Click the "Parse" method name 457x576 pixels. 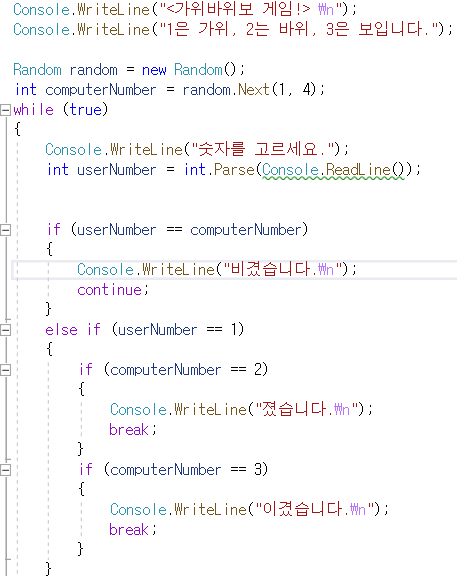(234, 170)
